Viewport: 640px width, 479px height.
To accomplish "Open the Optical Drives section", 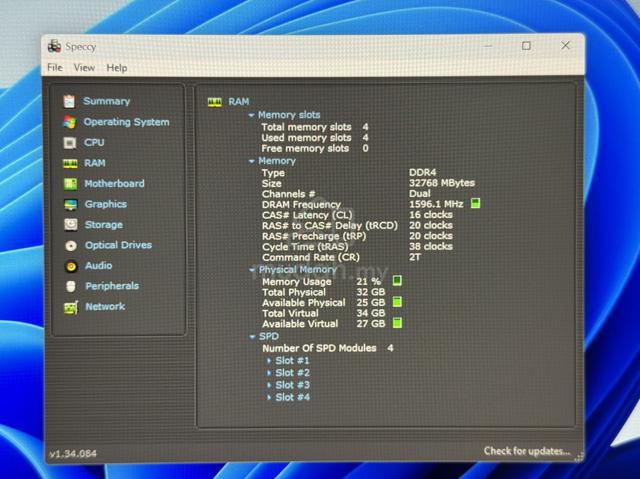I will point(118,245).
